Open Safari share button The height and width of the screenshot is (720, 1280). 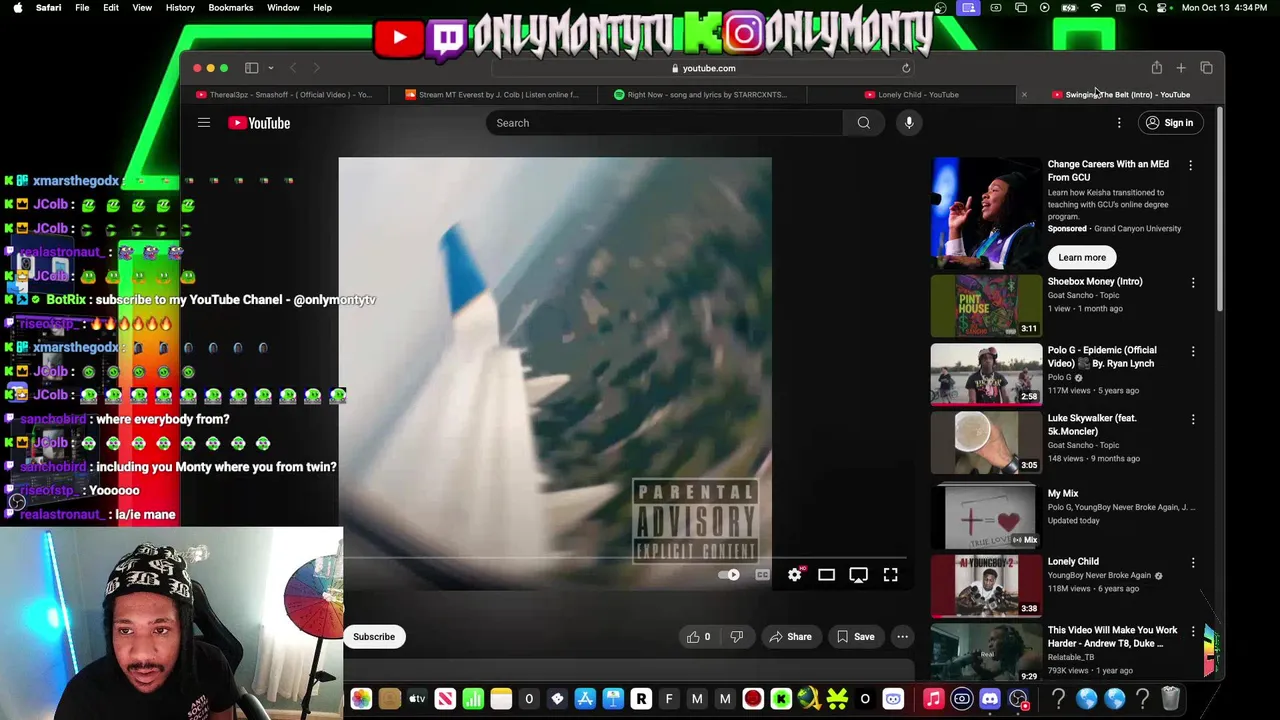(x=1157, y=67)
